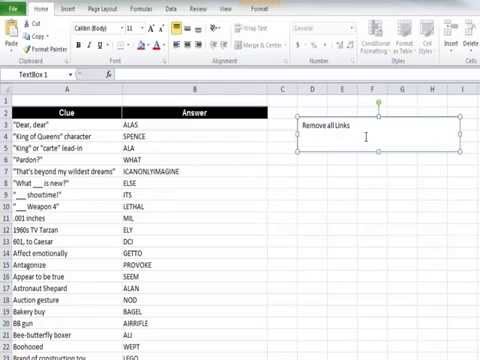Open Format as Table gallery
480x360 pixels.
coord(404,37)
